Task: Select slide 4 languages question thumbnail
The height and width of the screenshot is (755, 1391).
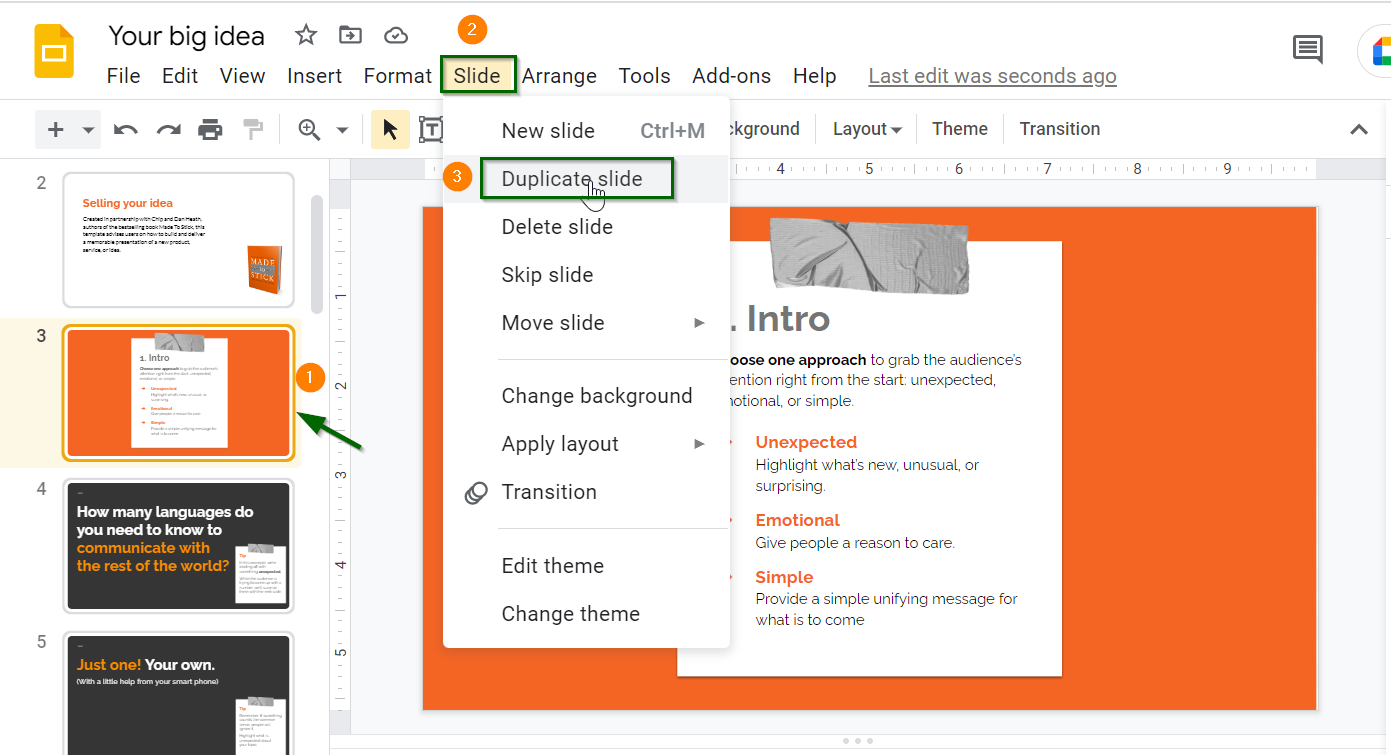Action: tap(179, 546)
